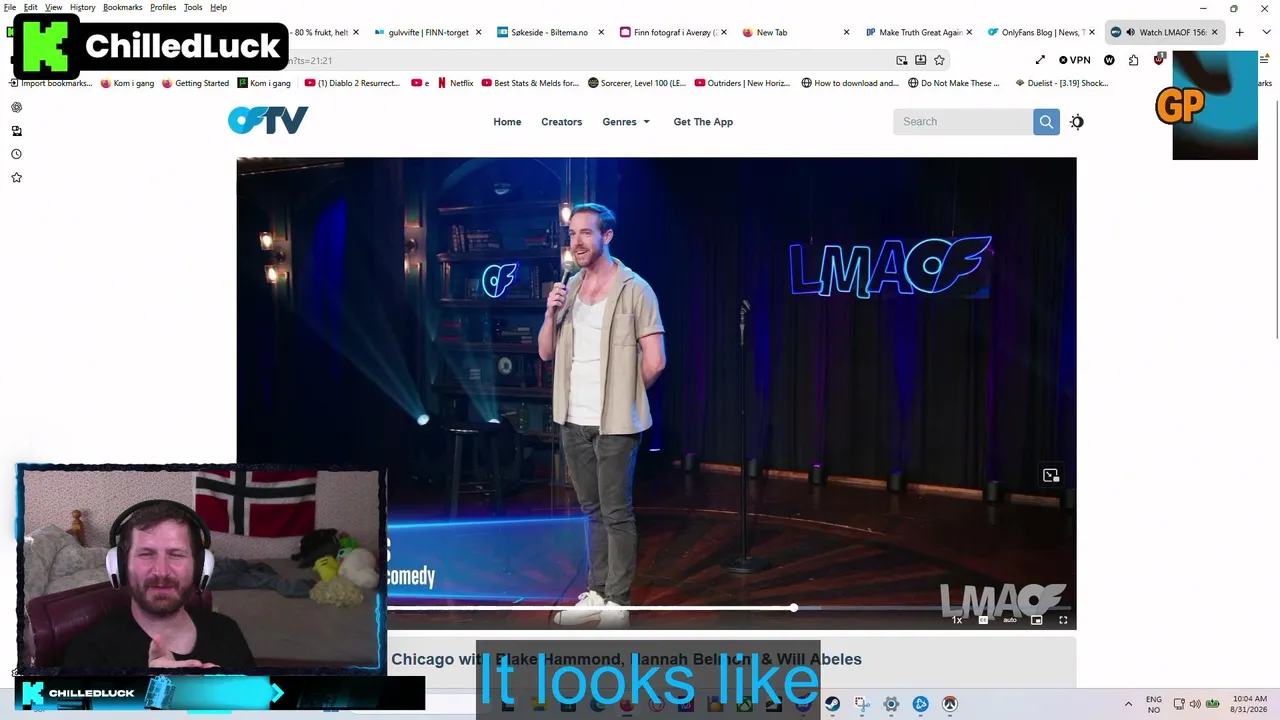1280x720 pixels.
Task: Open the Bookmarks sidebar star icon
Action: [16, 178]
